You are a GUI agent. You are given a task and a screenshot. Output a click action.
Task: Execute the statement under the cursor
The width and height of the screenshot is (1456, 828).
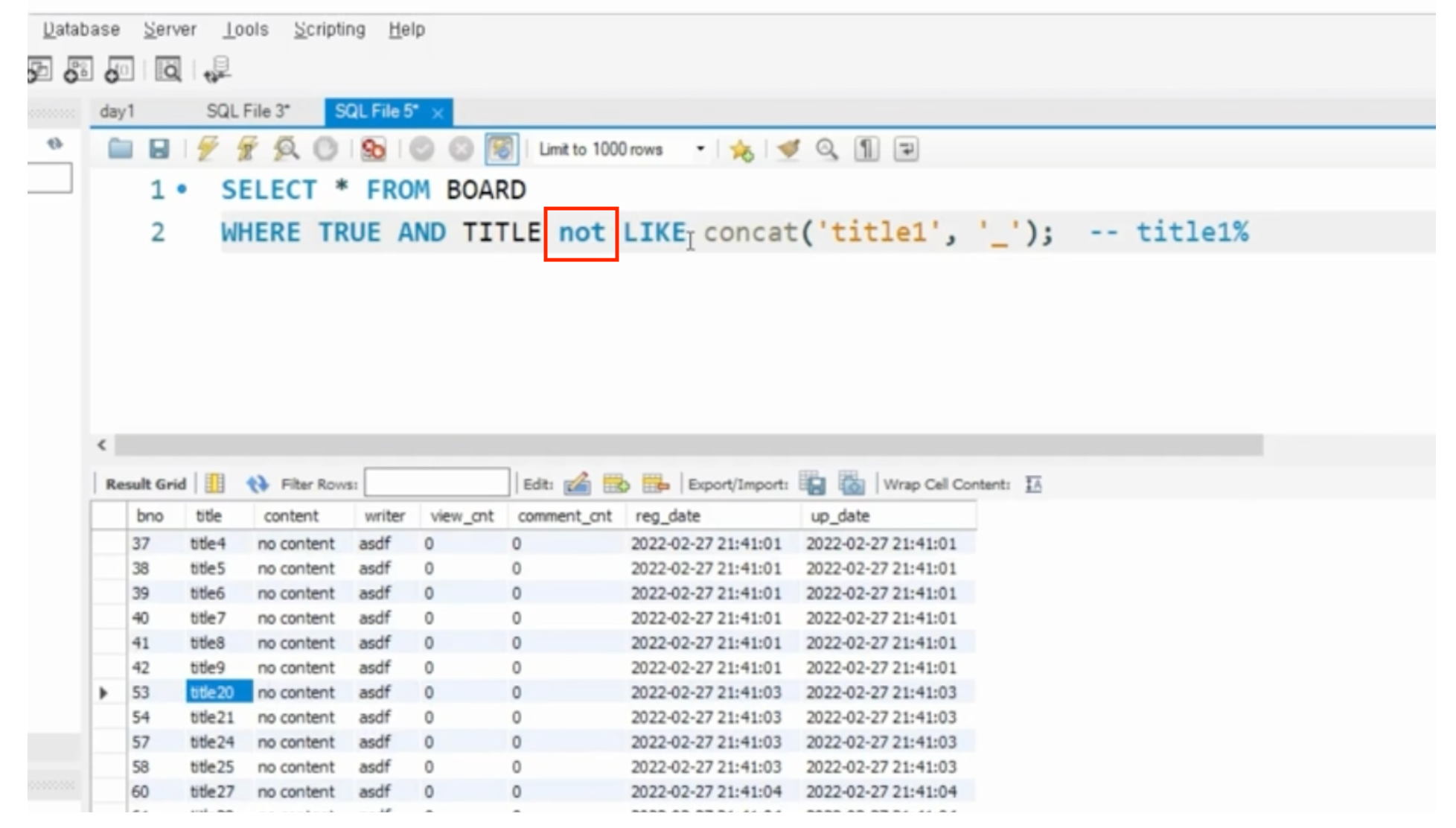(x=246, y=150)
